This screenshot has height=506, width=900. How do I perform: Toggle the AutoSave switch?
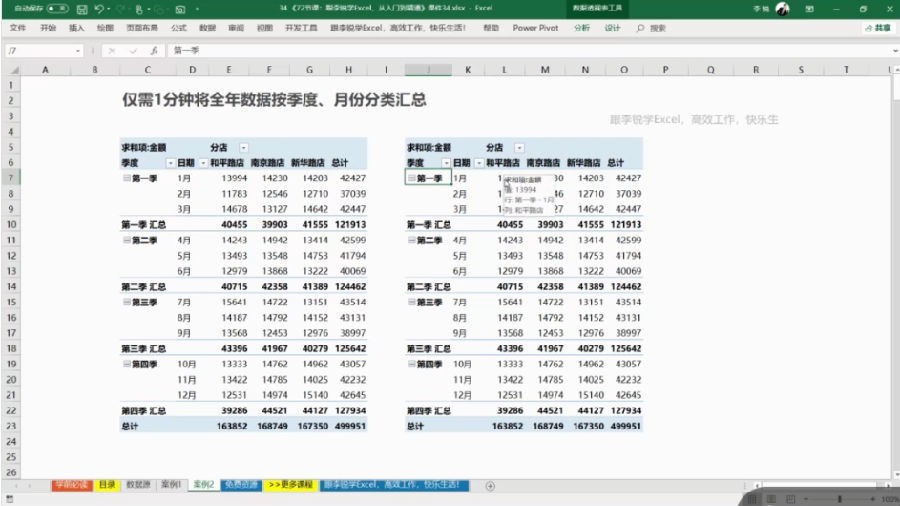pos(57,9)
